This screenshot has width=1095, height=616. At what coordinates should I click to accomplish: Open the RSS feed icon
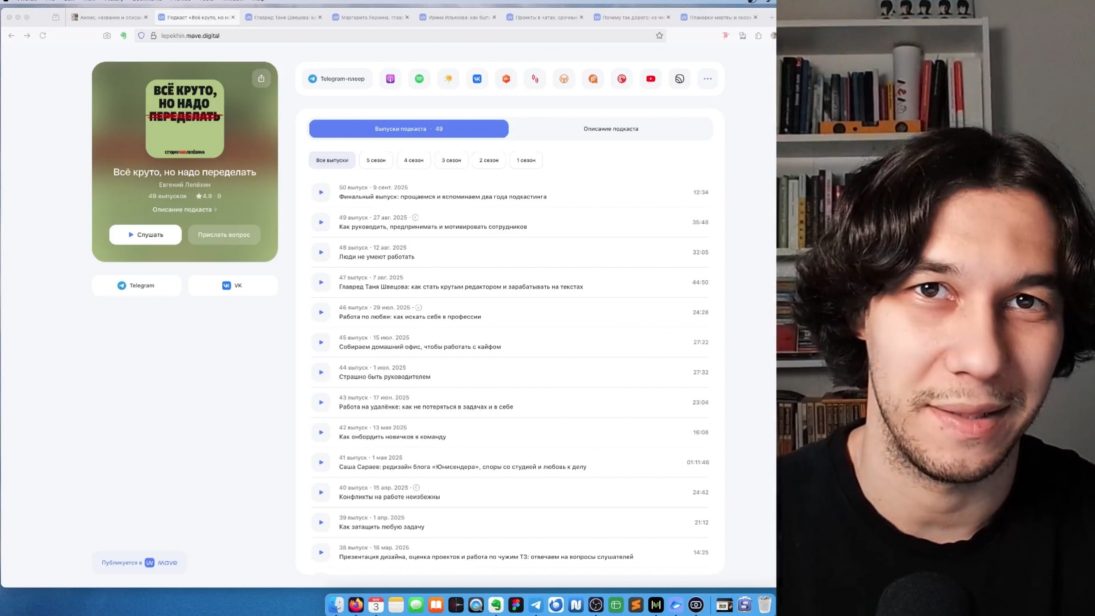coord(680,79)
